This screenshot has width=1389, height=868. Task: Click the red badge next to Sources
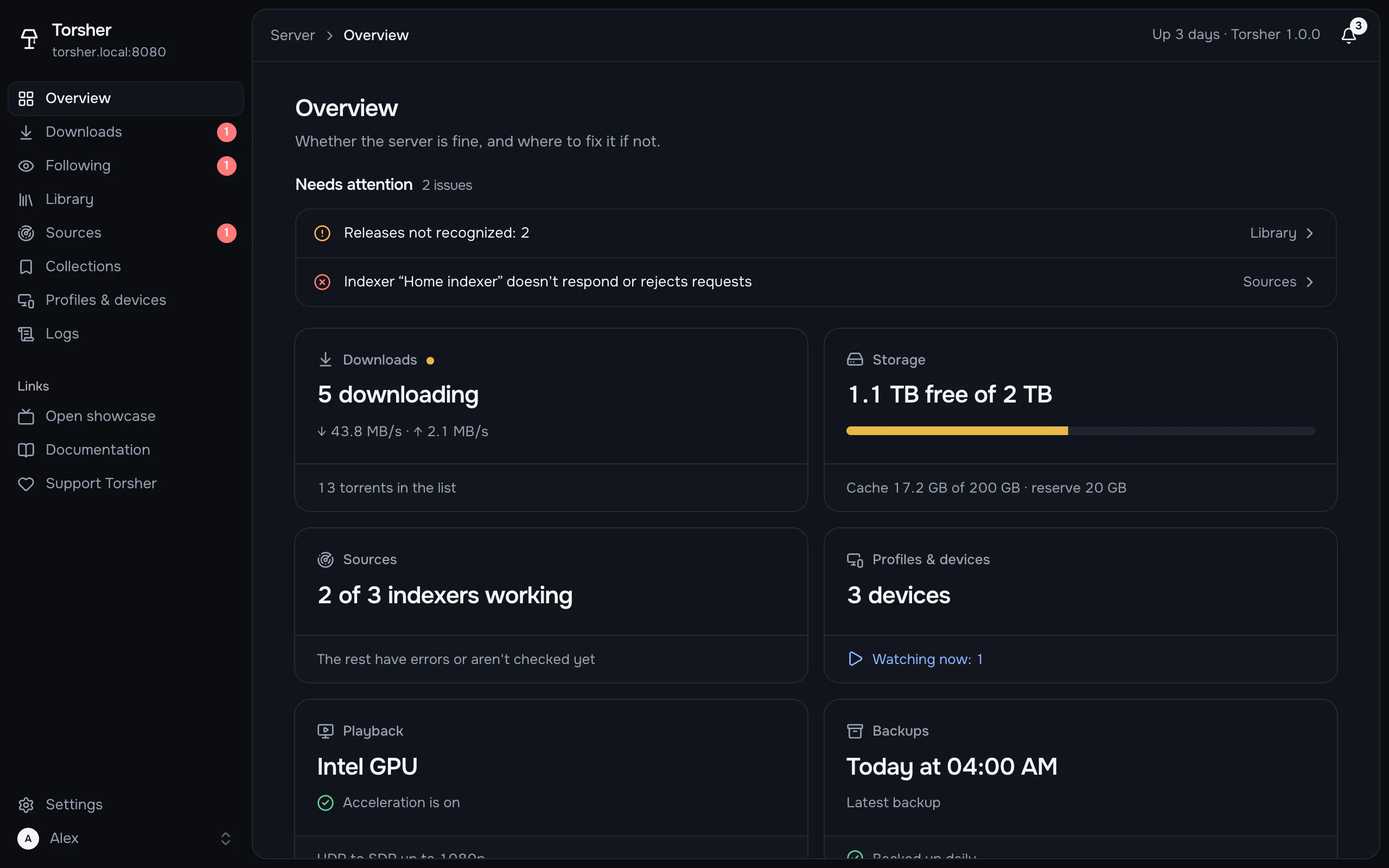[227, 233]
